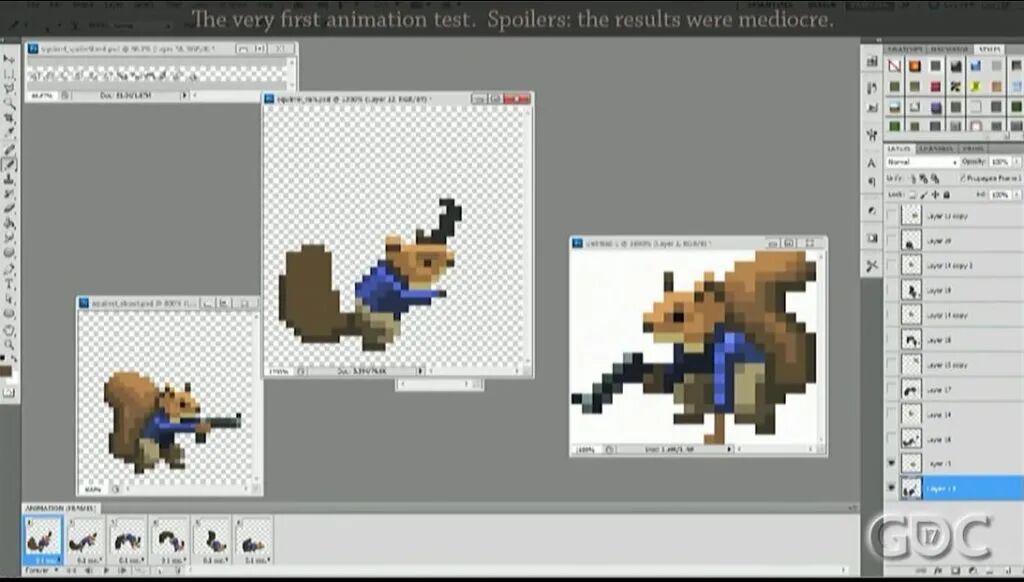Click the add layer style fx icon
This screenshot has width=1024, height=582.
point(938,571)
